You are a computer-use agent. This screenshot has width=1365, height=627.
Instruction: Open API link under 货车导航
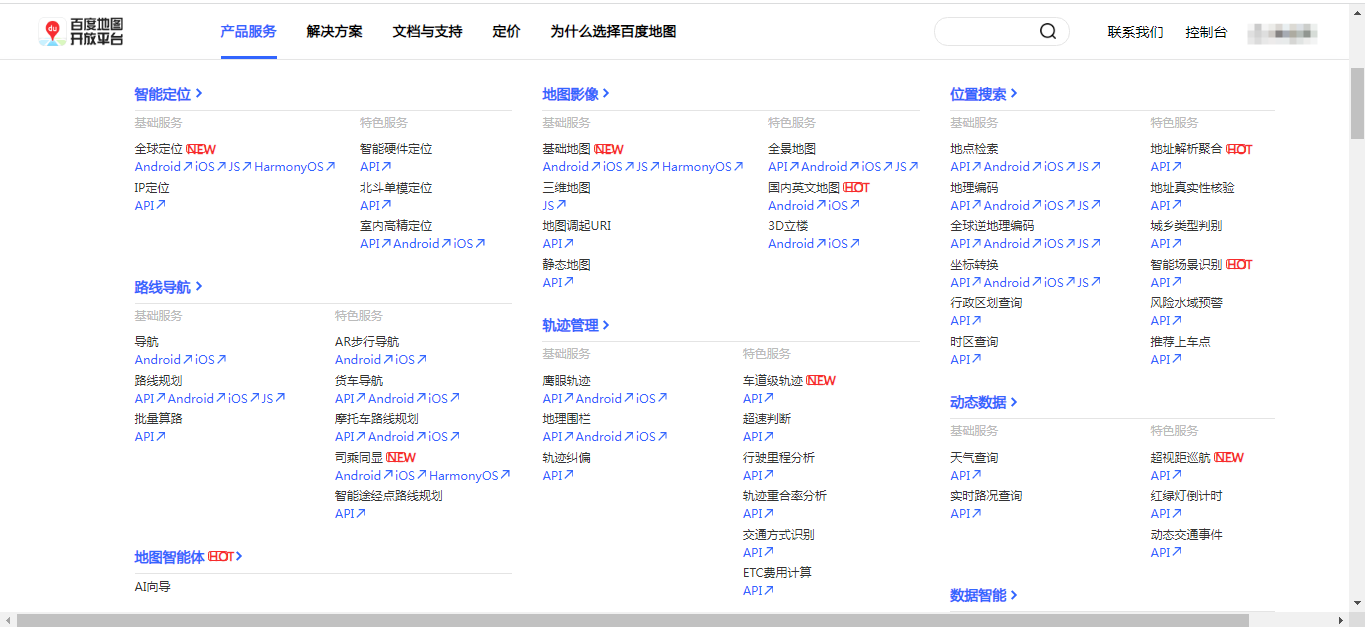[351, 398]
